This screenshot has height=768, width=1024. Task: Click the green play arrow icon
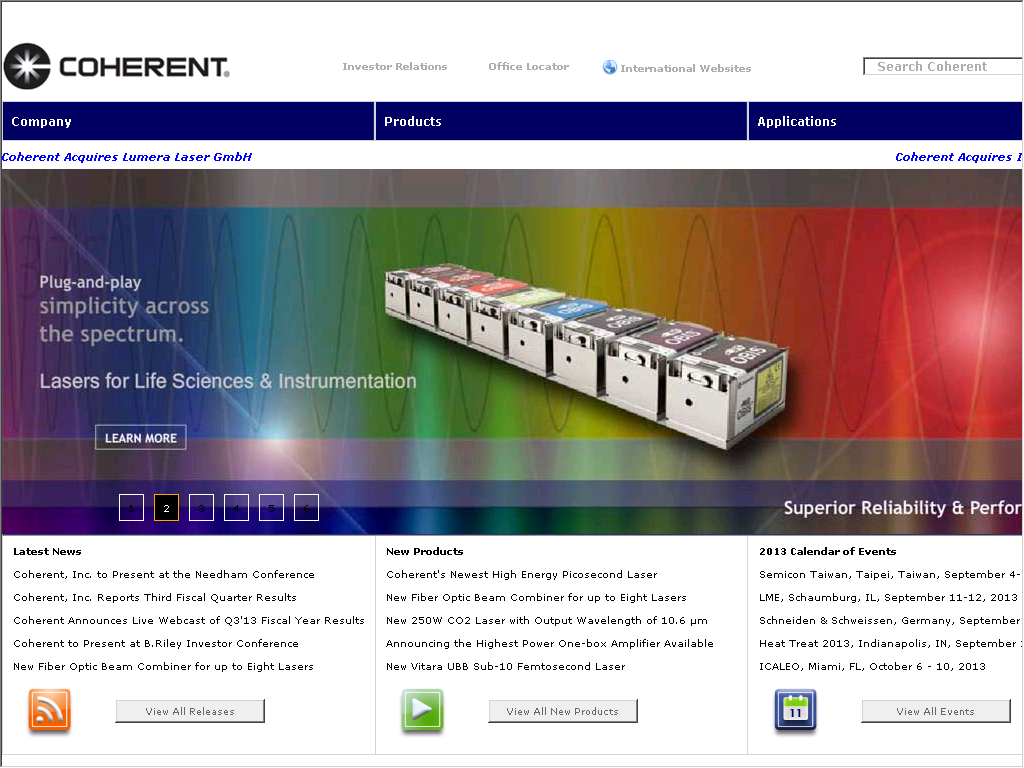pos(423,710)
